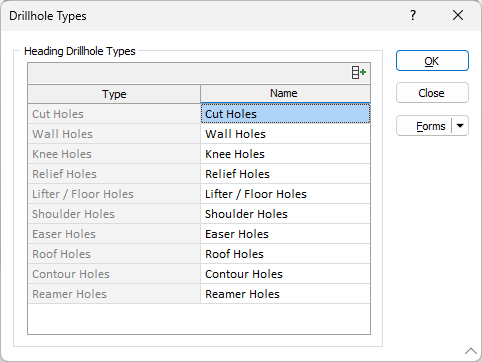Edit the Shoulder Holes name cell
482x362 pixels.
click(x=285, y=214)
